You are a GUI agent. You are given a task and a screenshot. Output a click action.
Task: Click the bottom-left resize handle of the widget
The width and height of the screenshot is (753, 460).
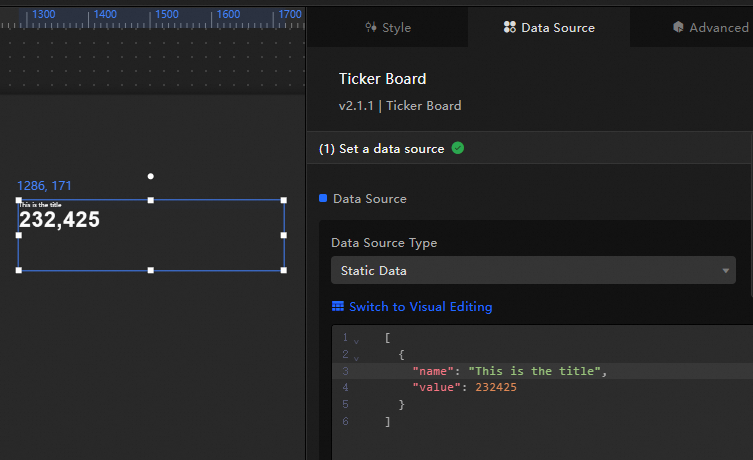tap(18, 270)
